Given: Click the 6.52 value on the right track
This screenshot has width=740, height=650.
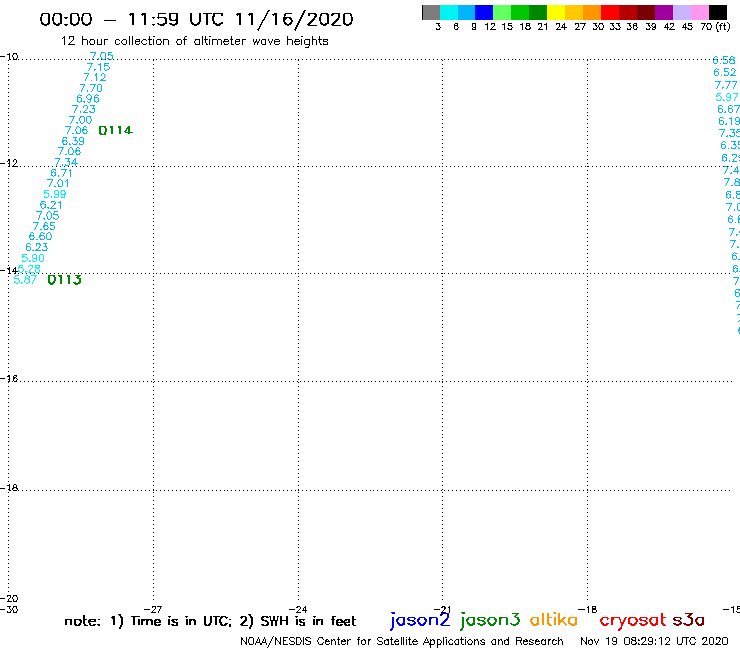Looking at the screenshot, I should (725, 72).
